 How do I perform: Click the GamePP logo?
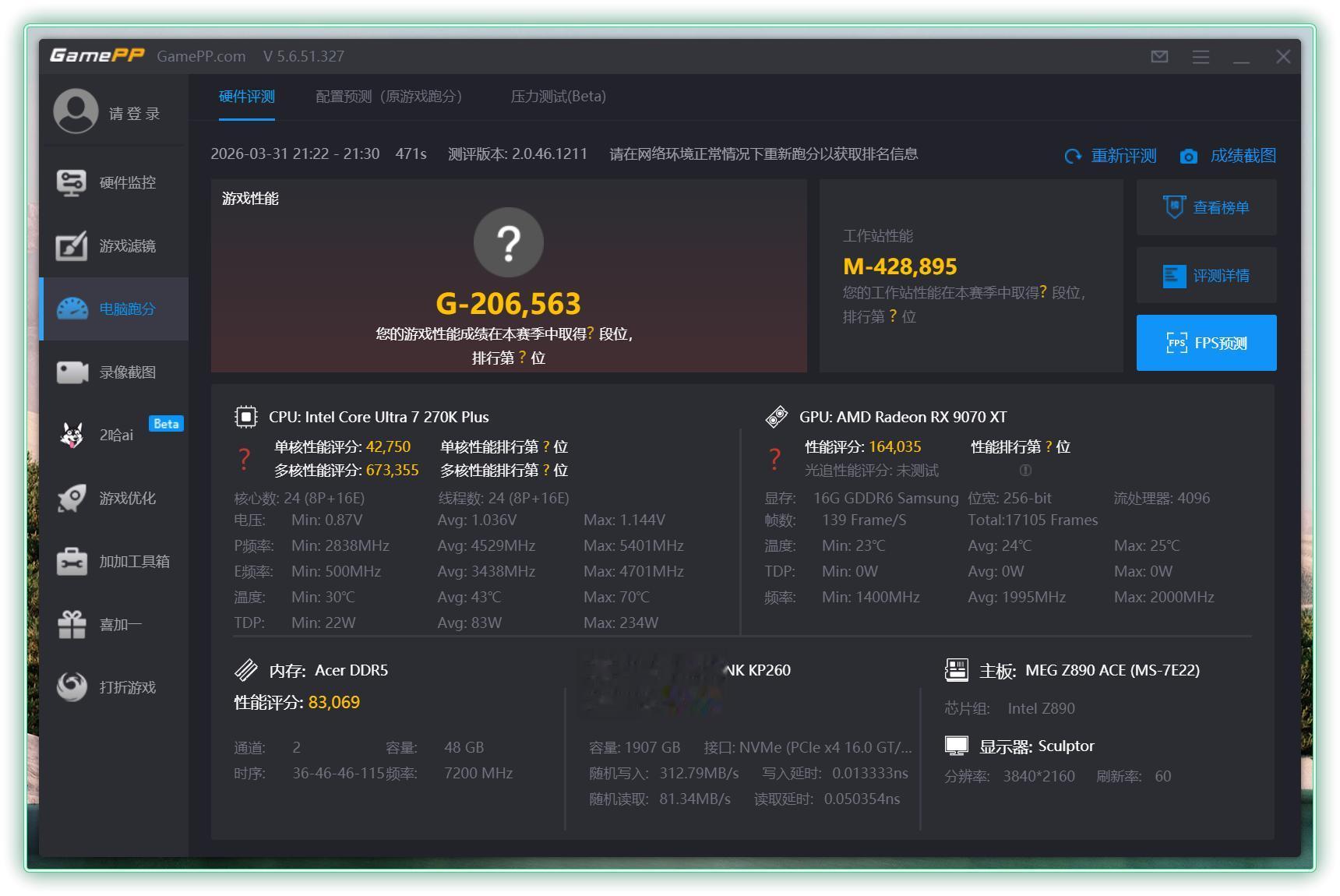[97, 55]
